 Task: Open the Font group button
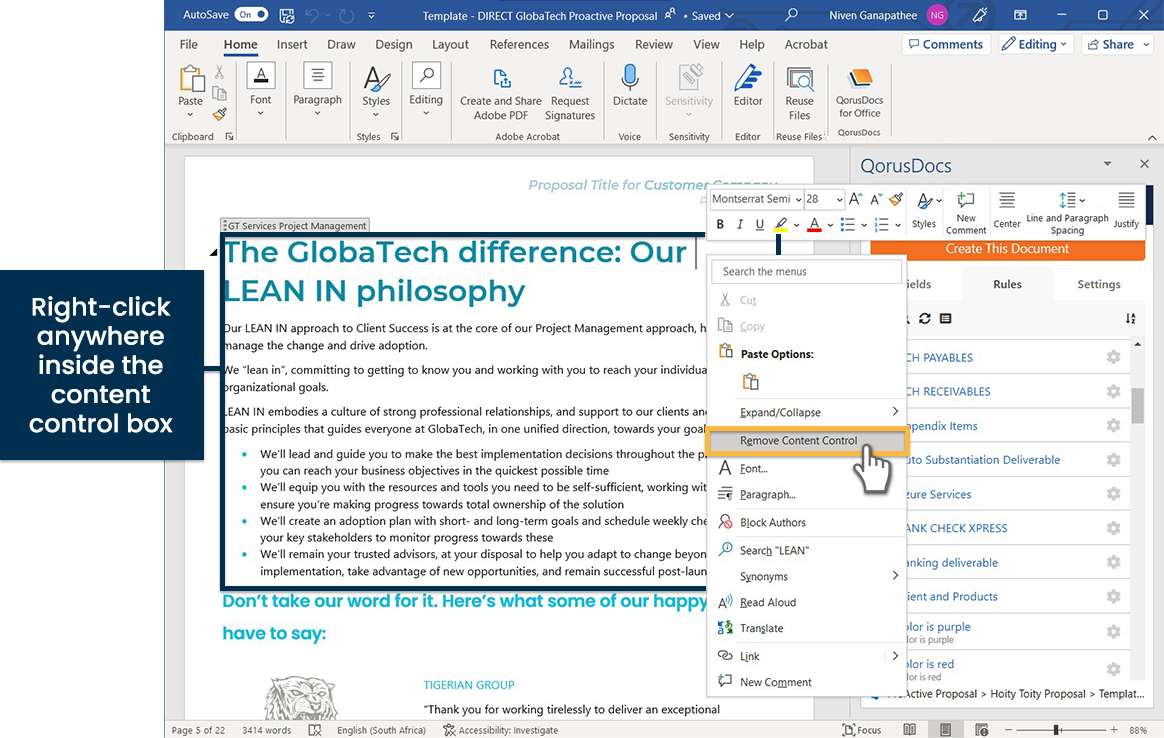click(x=261, y=89)
